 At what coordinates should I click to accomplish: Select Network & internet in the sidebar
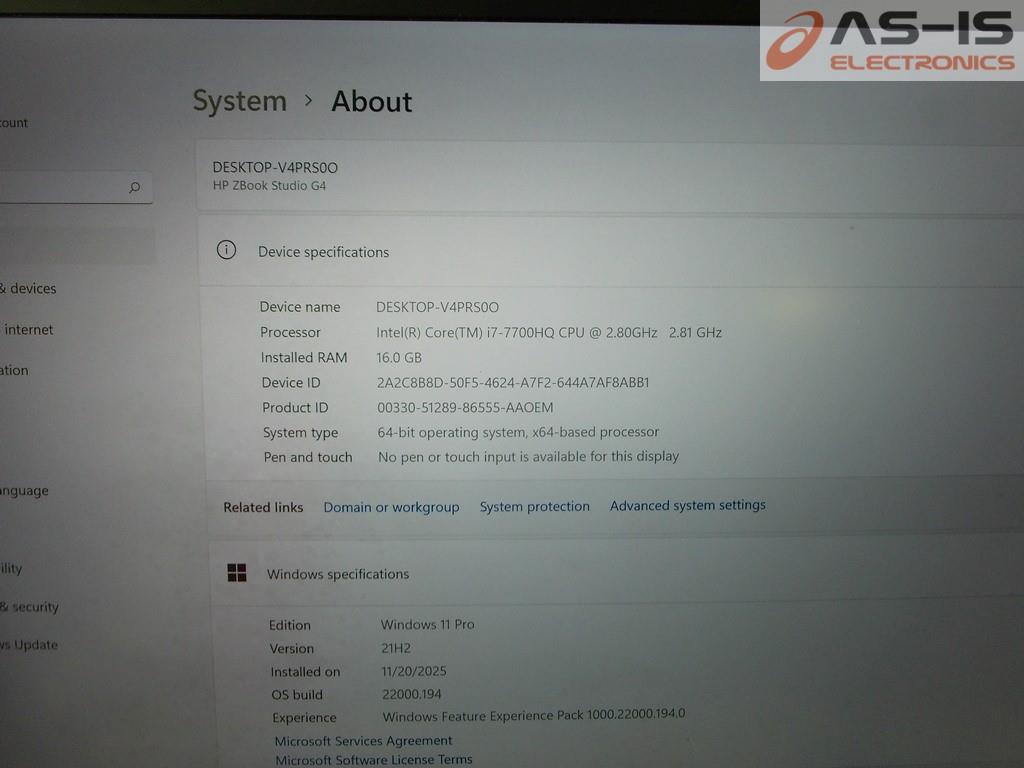coord(28,329)
